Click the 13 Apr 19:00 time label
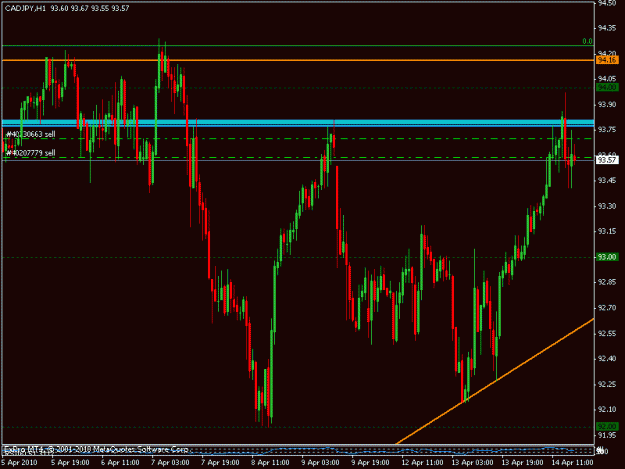This screenshot has height=469, width=625. click(522, 463)
